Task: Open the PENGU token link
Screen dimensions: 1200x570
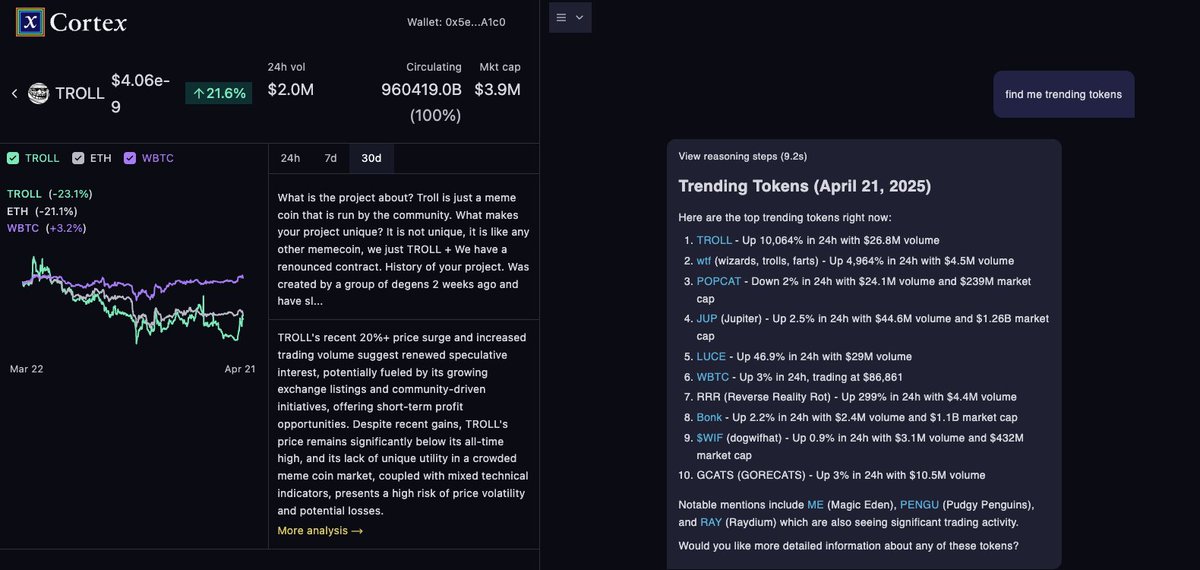Action: tap(920, 504)
